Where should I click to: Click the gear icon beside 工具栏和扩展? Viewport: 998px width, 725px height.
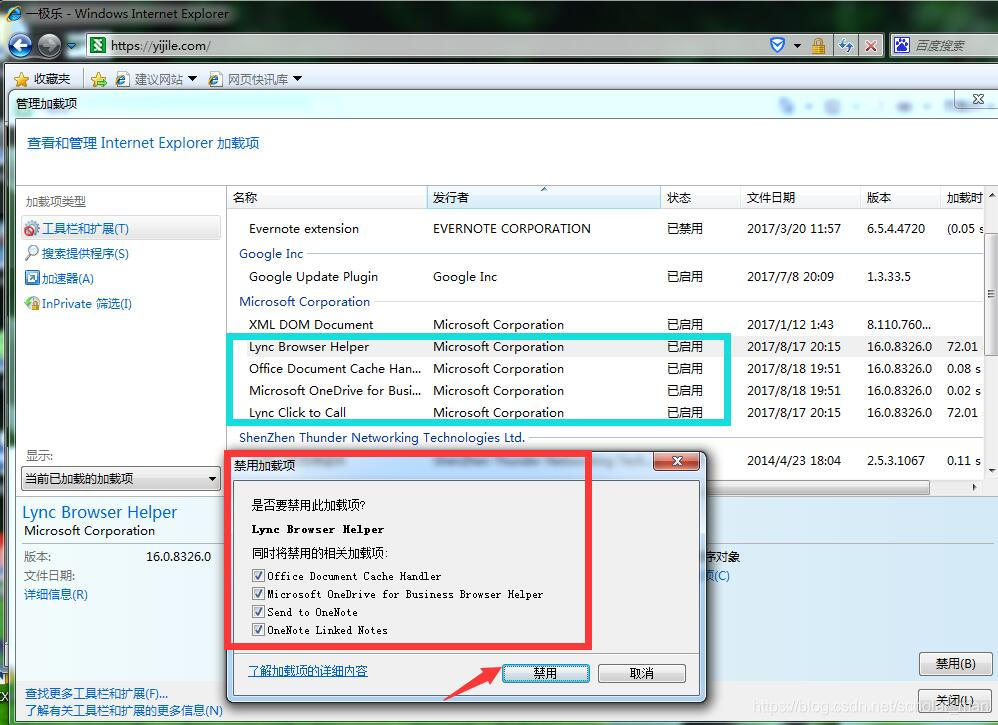tap(32, 228)
